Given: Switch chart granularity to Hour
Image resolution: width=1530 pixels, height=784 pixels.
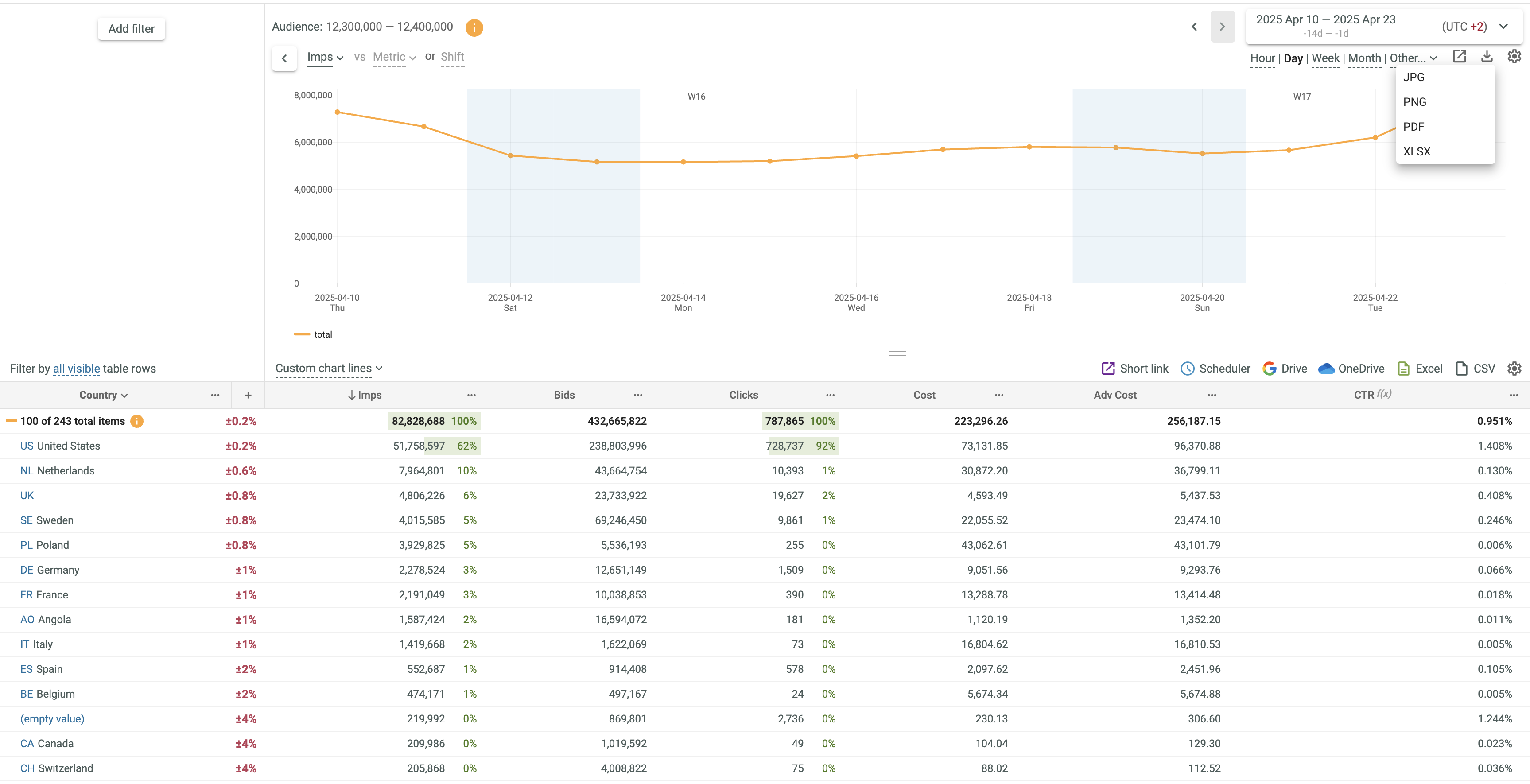Looking at the screenshot, I should click(1262, 58).
